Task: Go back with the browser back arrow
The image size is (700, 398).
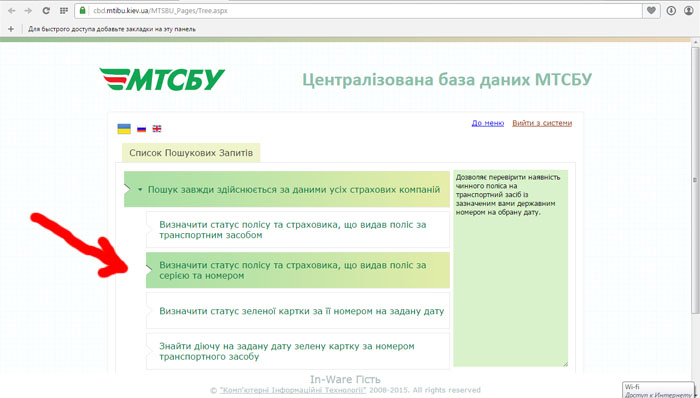Action: click(12, 11)
